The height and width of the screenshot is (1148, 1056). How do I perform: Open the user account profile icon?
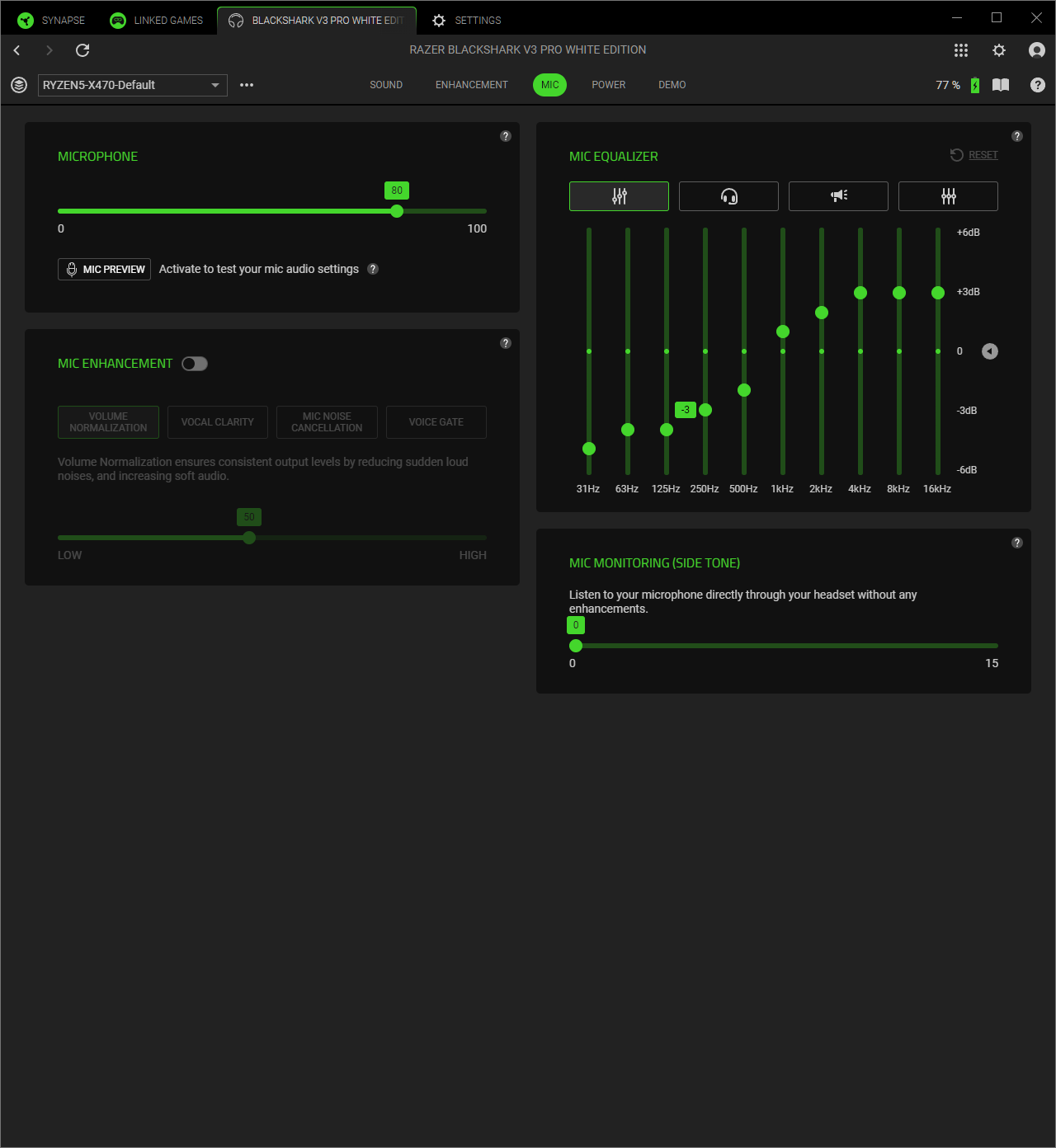1037,50
